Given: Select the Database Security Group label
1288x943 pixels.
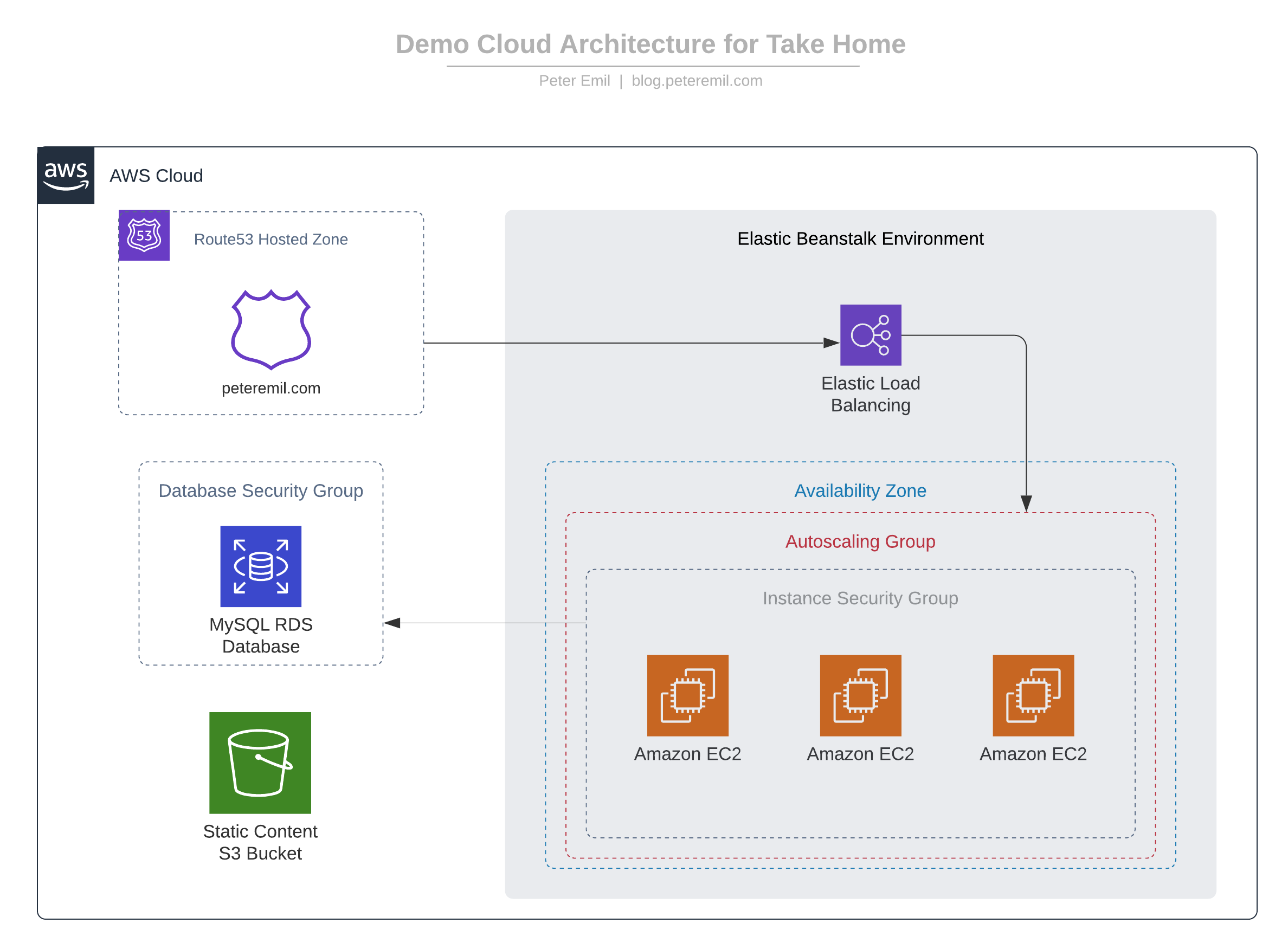Looking at the screenshot, I should pyautogui.click(x=260, y=490).
